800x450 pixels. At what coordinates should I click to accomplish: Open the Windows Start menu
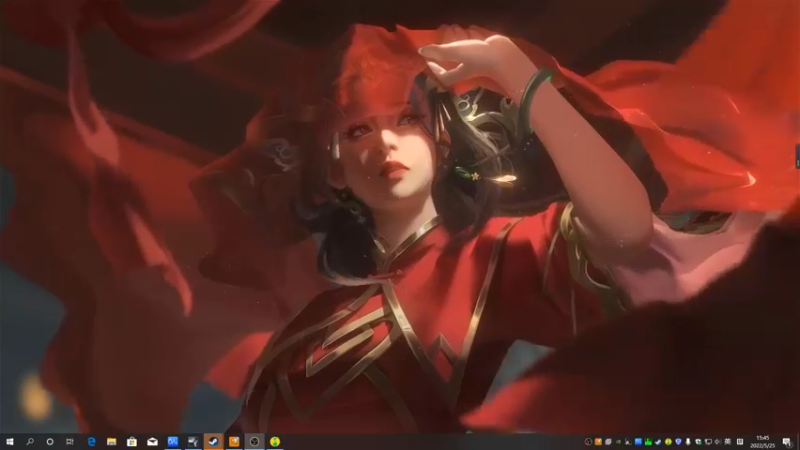point(9,442)
